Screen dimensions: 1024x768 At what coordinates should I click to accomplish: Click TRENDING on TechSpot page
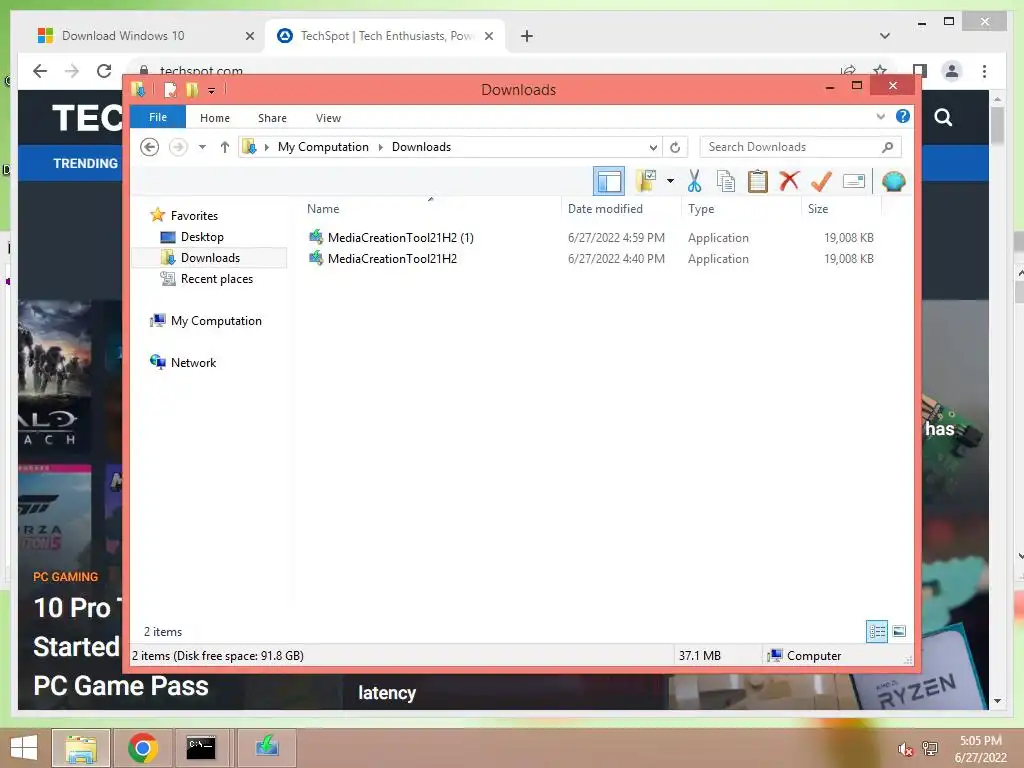click(x=85, y=163)
